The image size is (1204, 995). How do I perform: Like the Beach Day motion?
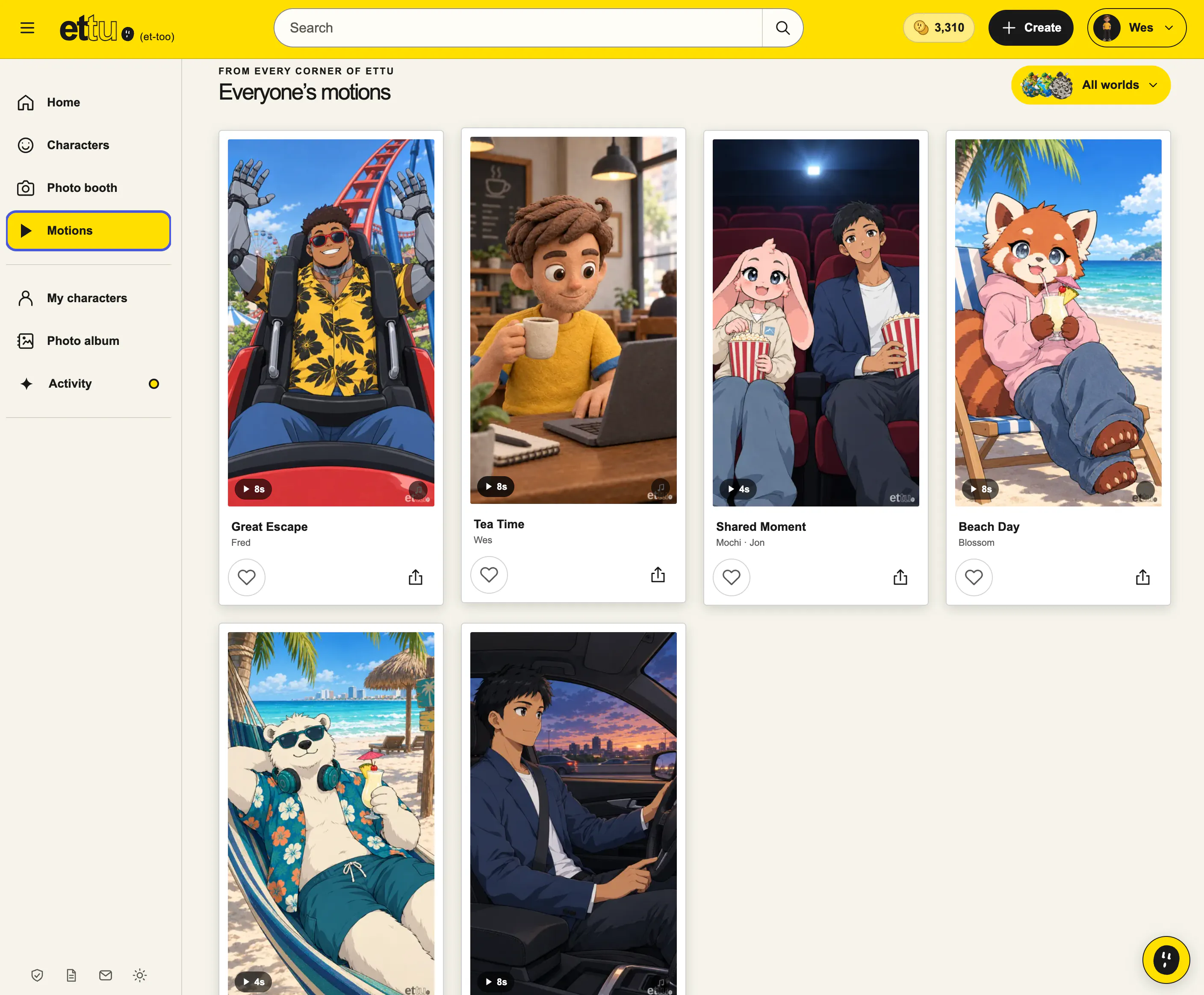tap(974, 577)
